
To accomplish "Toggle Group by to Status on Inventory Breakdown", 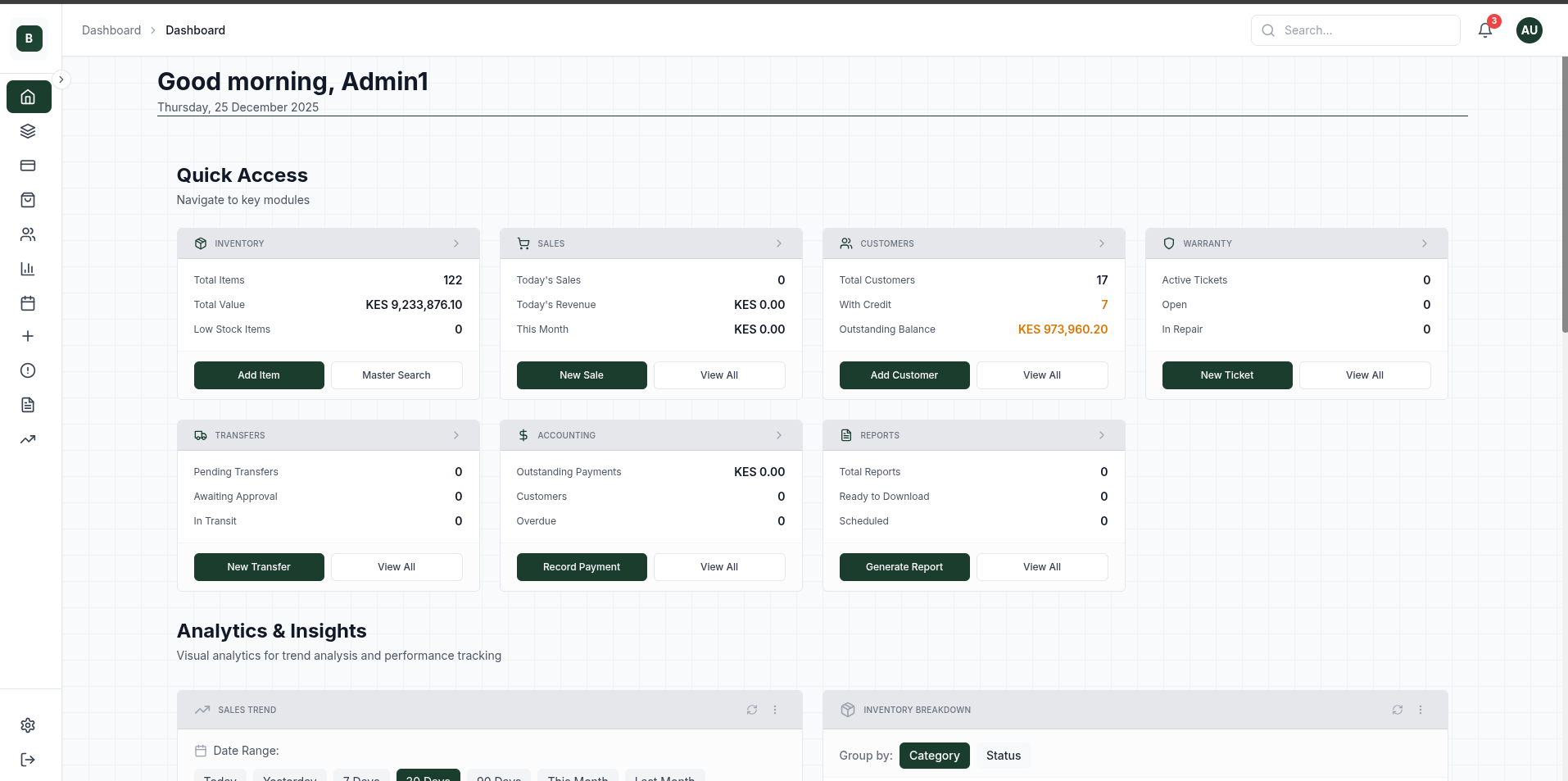I will (1003, 755).
